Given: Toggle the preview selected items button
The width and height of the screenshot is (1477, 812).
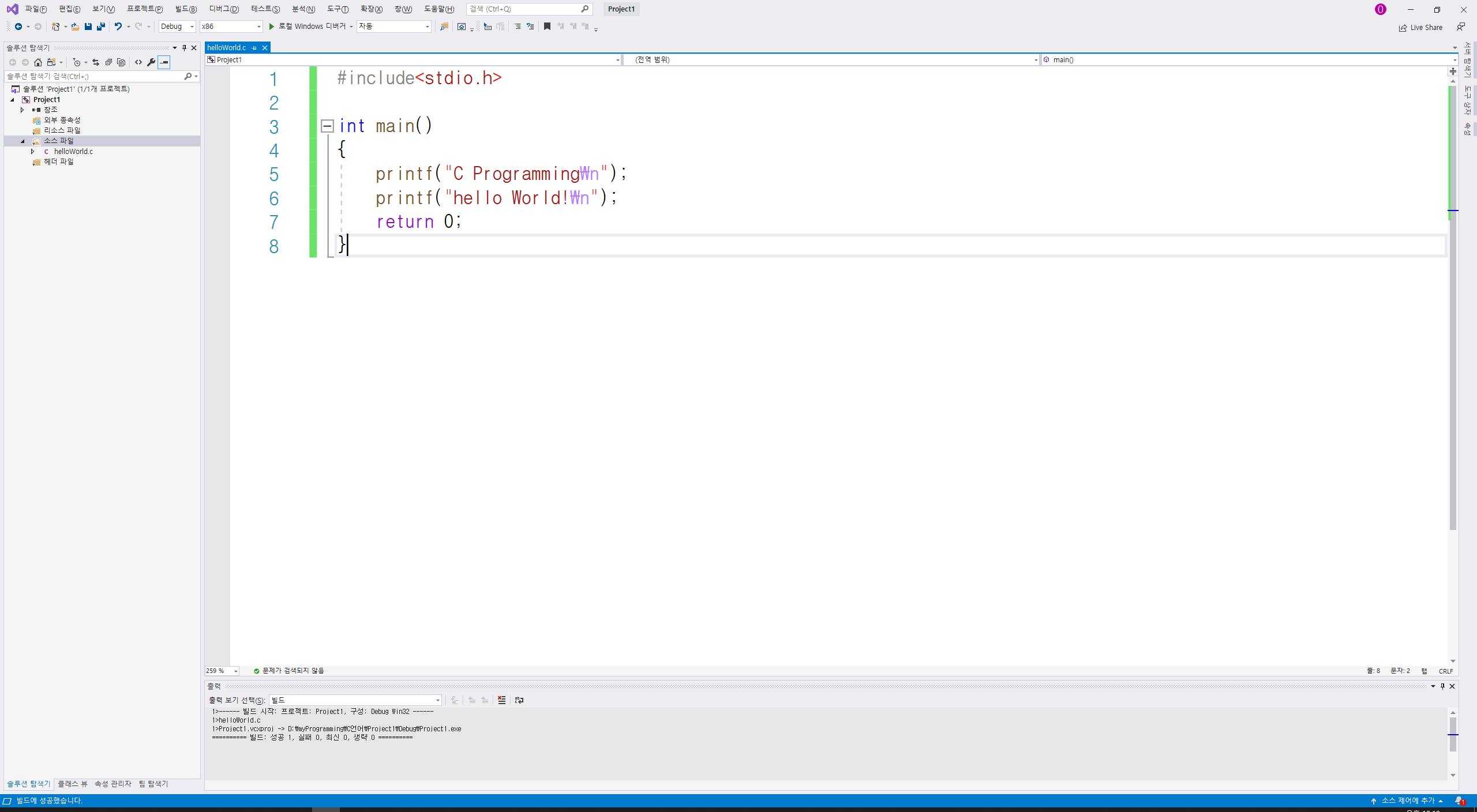Looking at the screenshot, I should tap(164, 62).
